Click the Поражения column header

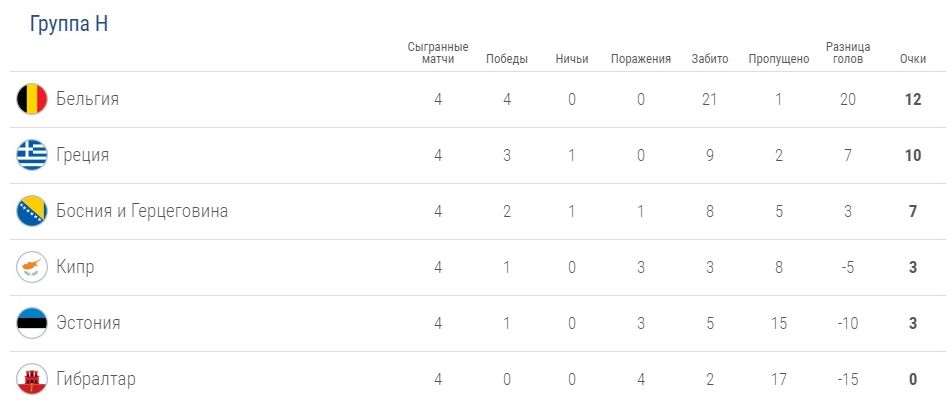coord(641,59)
